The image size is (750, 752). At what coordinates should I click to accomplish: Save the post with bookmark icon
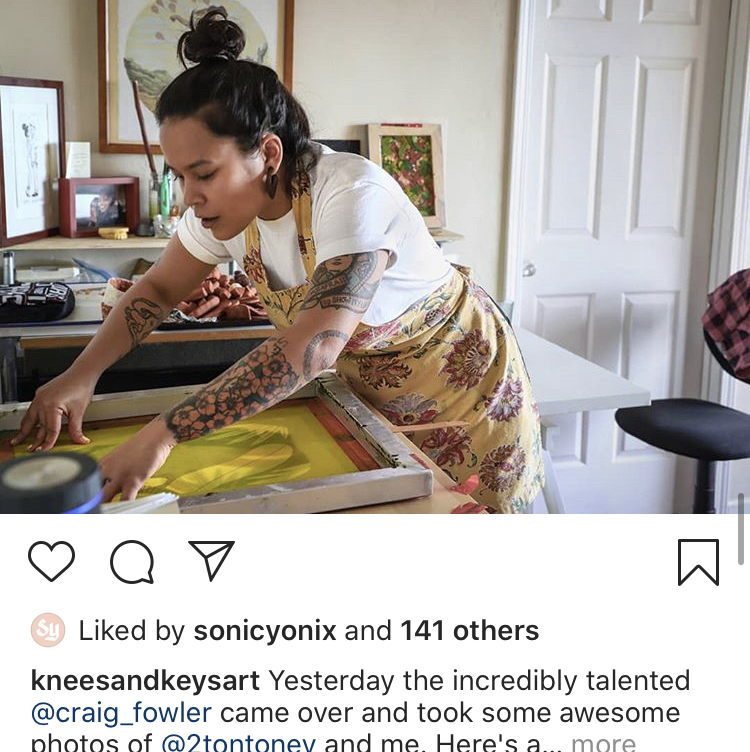coord(698,562)
